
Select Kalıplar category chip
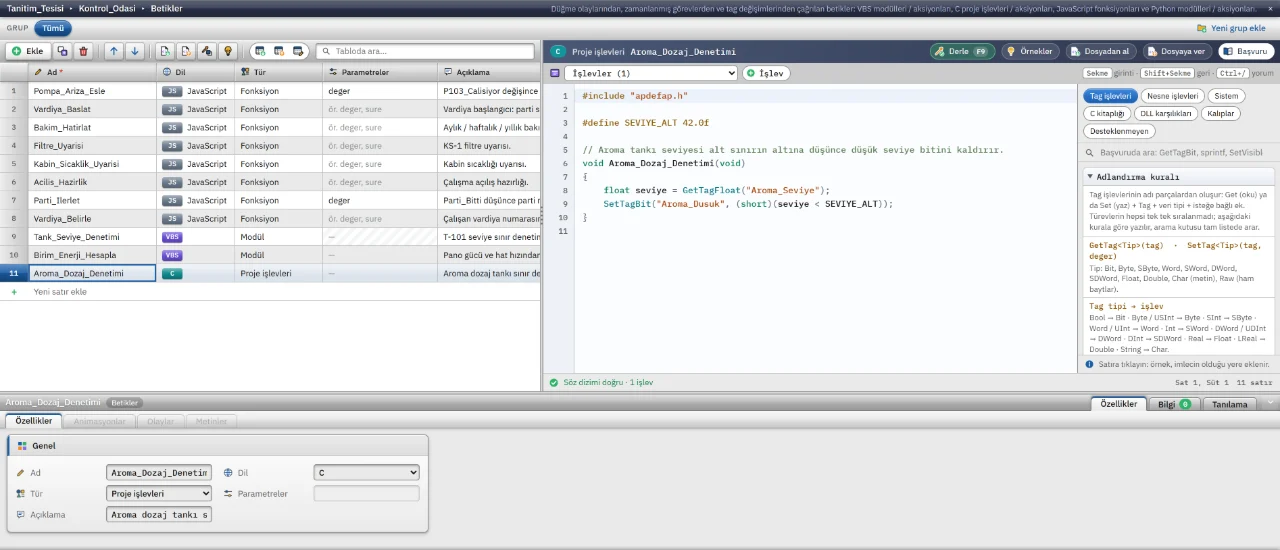1221,113
